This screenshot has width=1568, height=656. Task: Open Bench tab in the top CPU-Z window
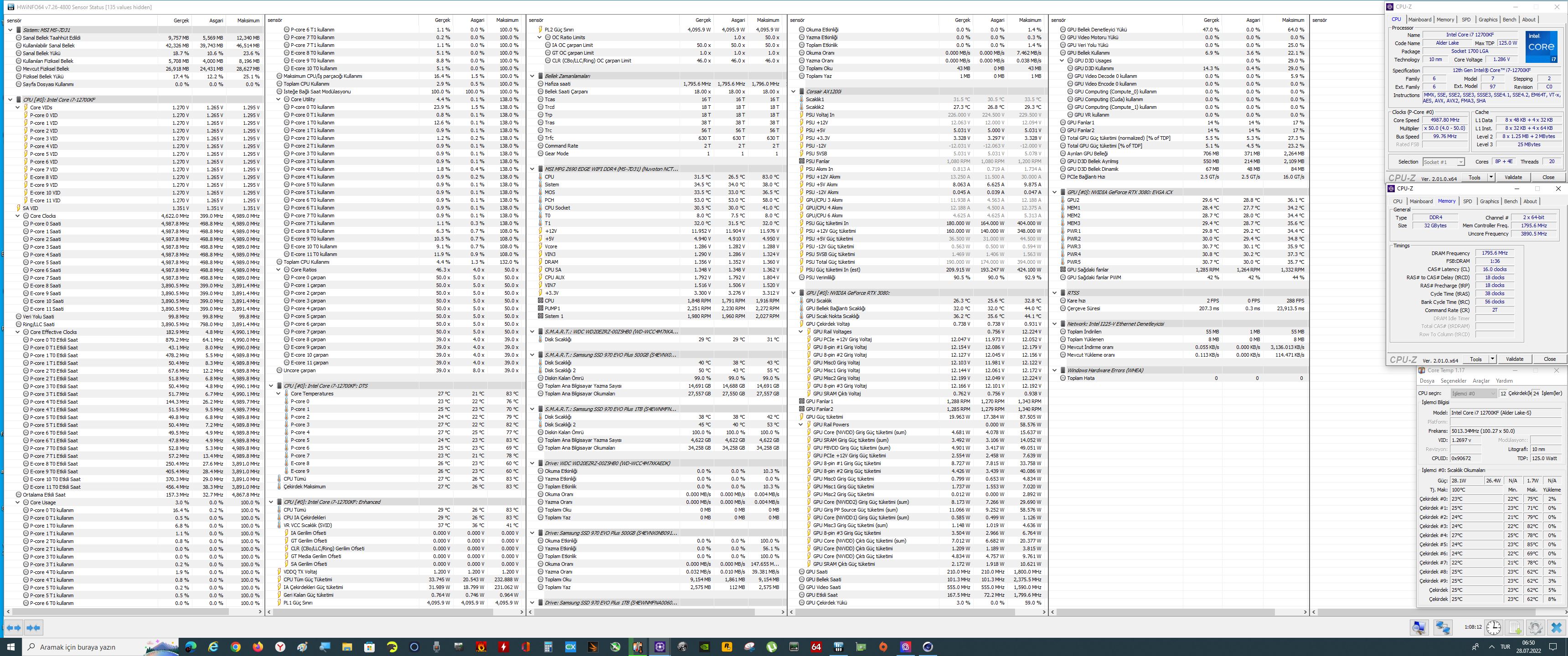point(1509,20)
